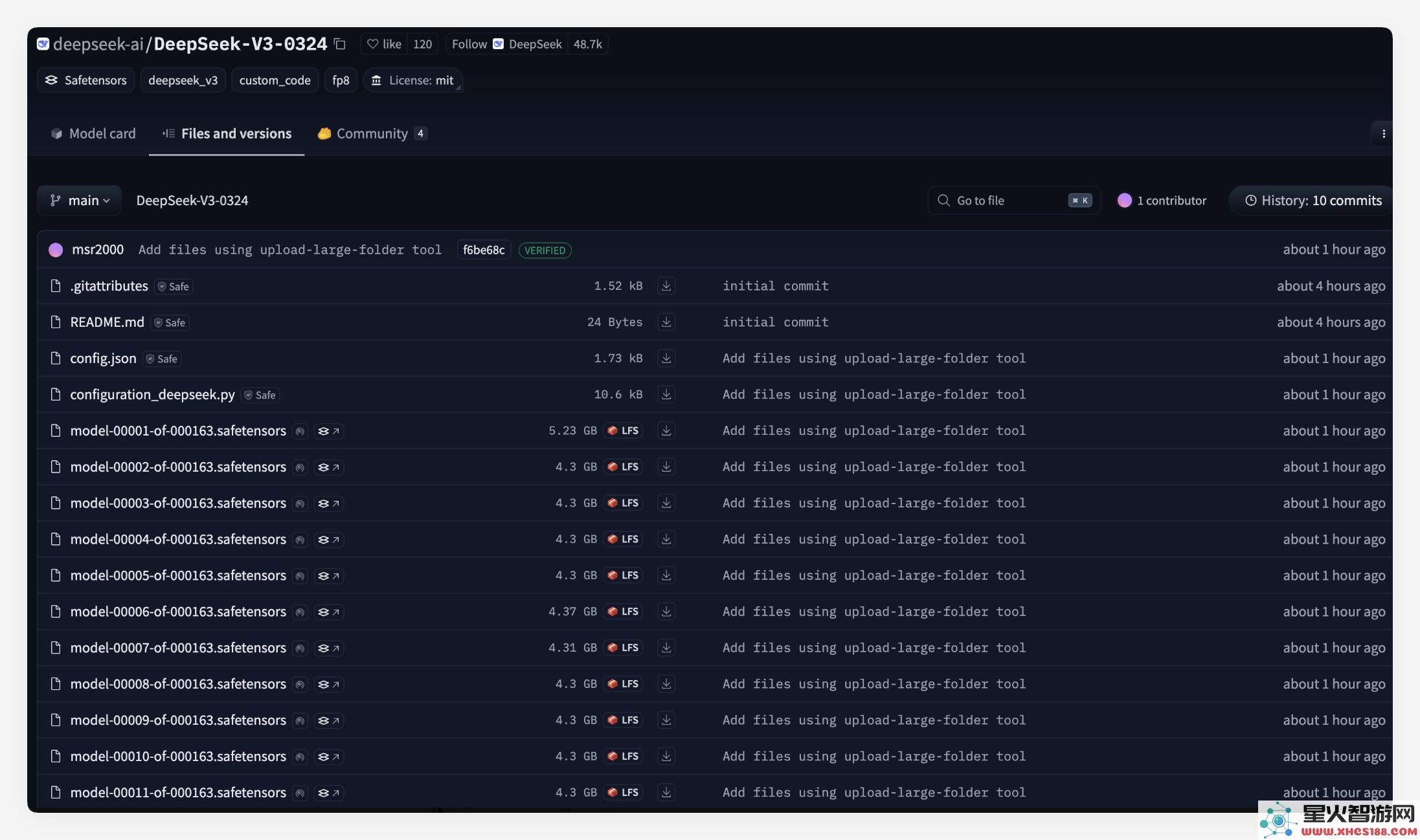Show pickle scan icon for model-00007
1420x840 pixels.
click(x=300, y=648)
